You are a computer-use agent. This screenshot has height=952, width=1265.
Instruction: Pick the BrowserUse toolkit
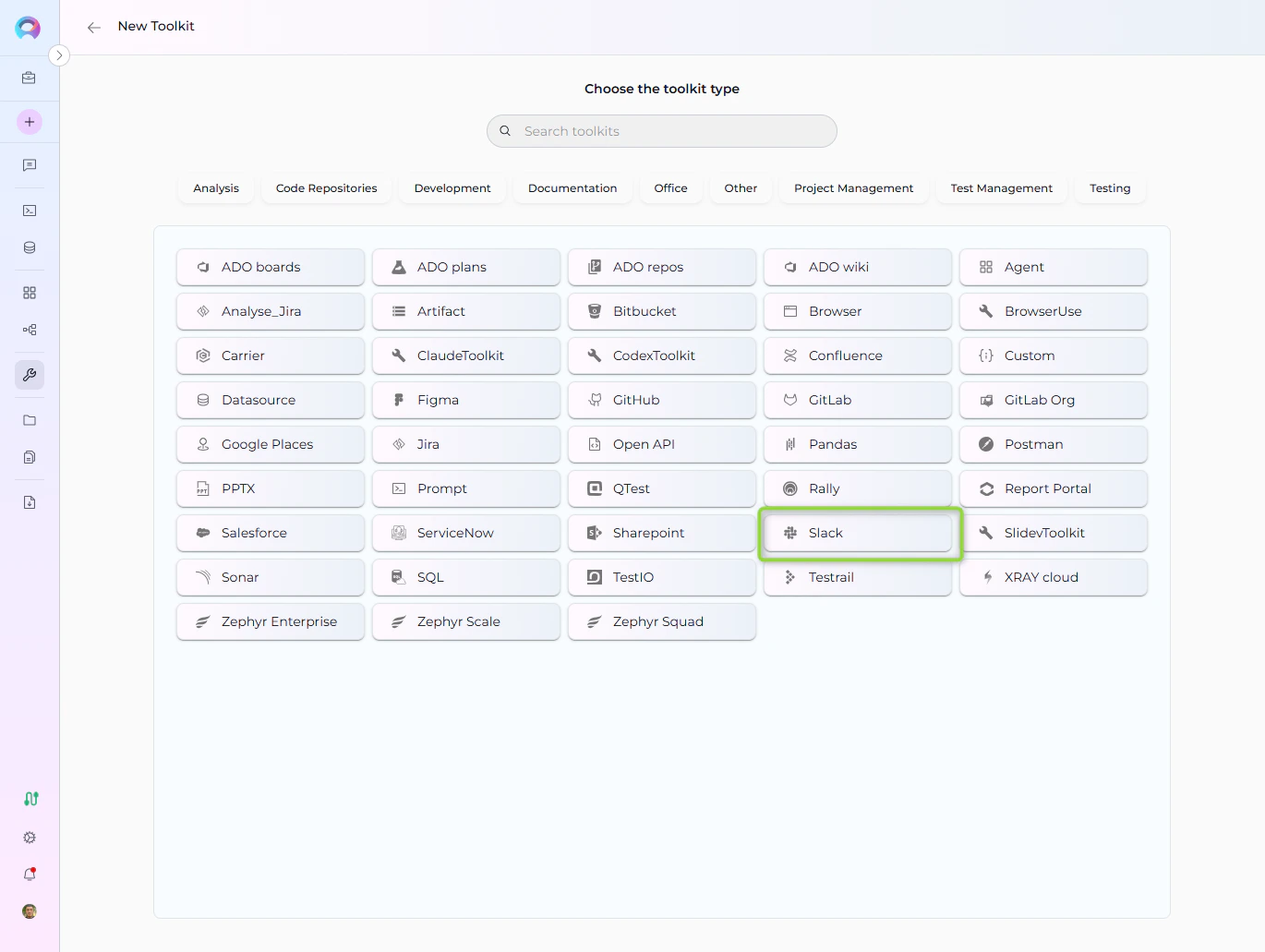[1054, 311]
